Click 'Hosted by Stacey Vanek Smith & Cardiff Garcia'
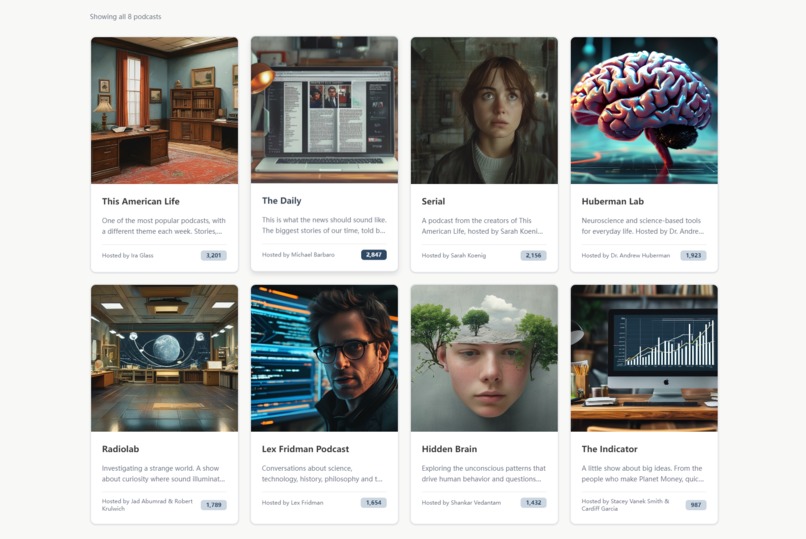Viewport: 806px width, 539px height. [x=626, y=505]
